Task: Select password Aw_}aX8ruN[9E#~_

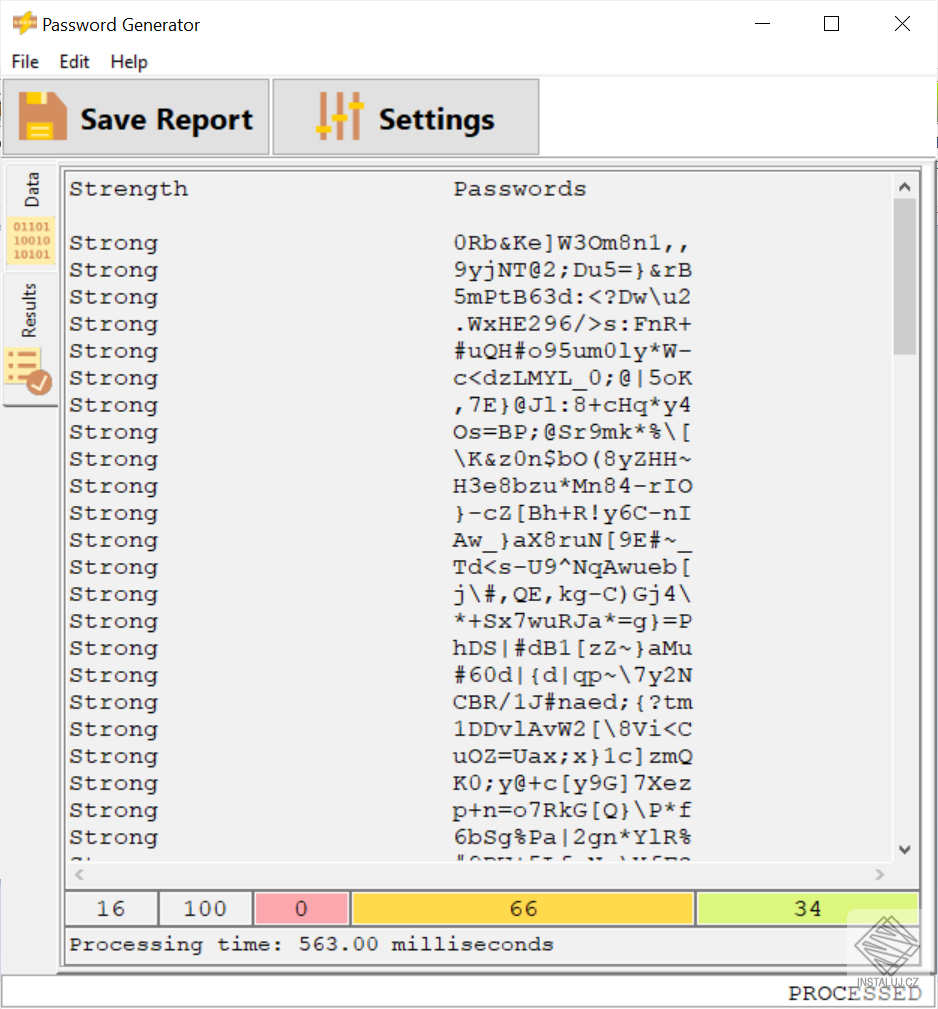Action: click(x=572, y=541)
